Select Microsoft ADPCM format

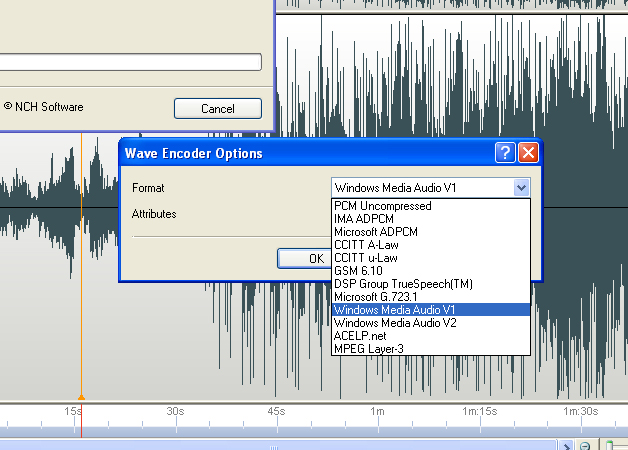pos(431,232)
